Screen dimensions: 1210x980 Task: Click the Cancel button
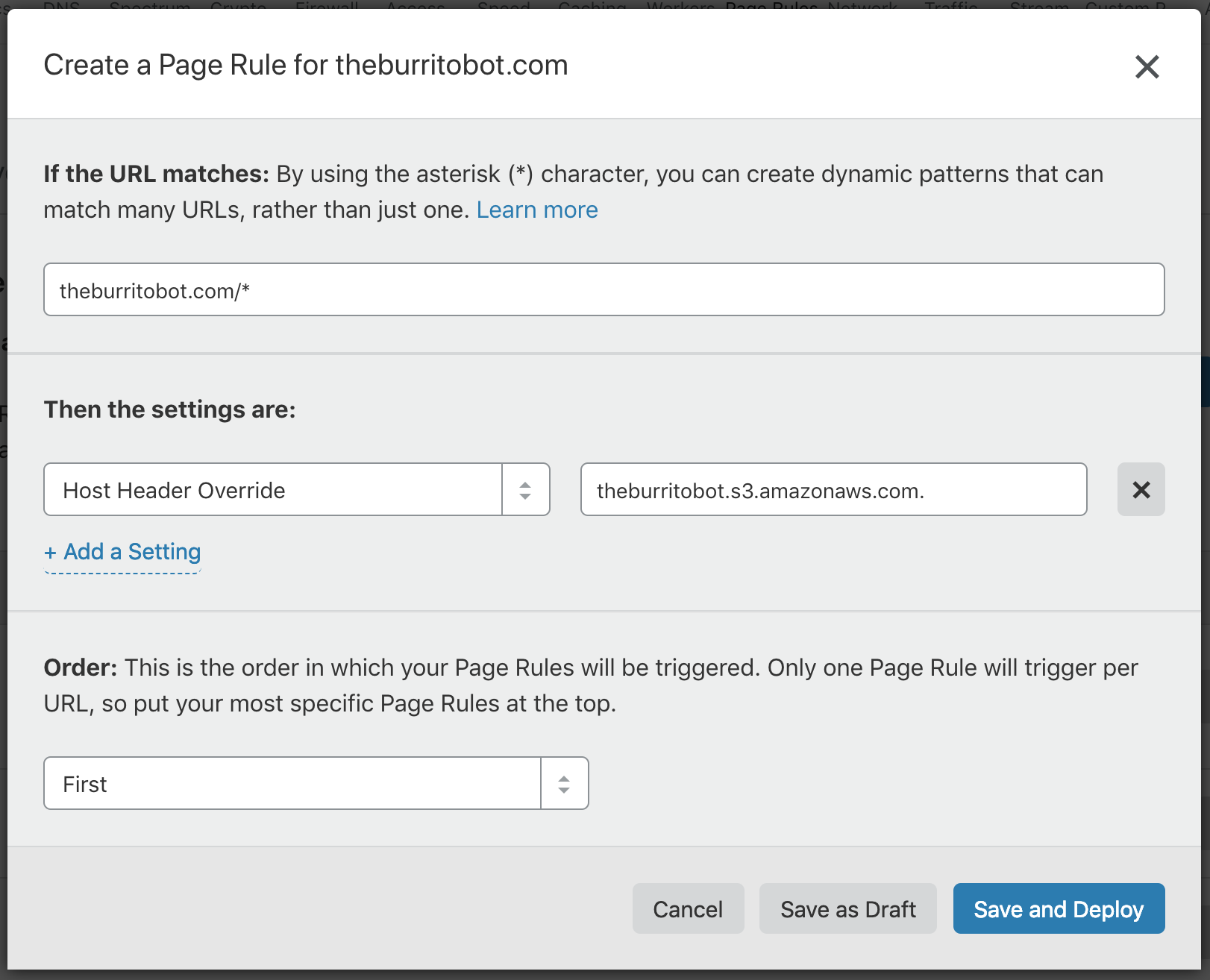coord(688,908)
